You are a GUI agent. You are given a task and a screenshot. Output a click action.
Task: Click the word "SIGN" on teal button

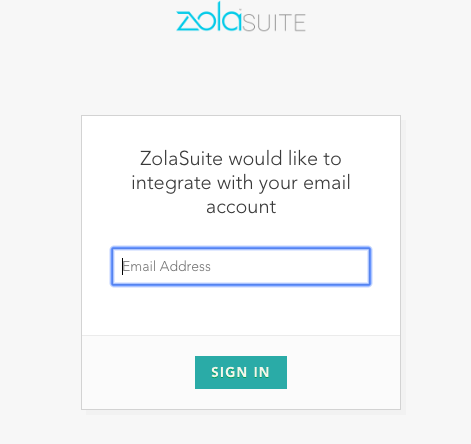point(229,372)
